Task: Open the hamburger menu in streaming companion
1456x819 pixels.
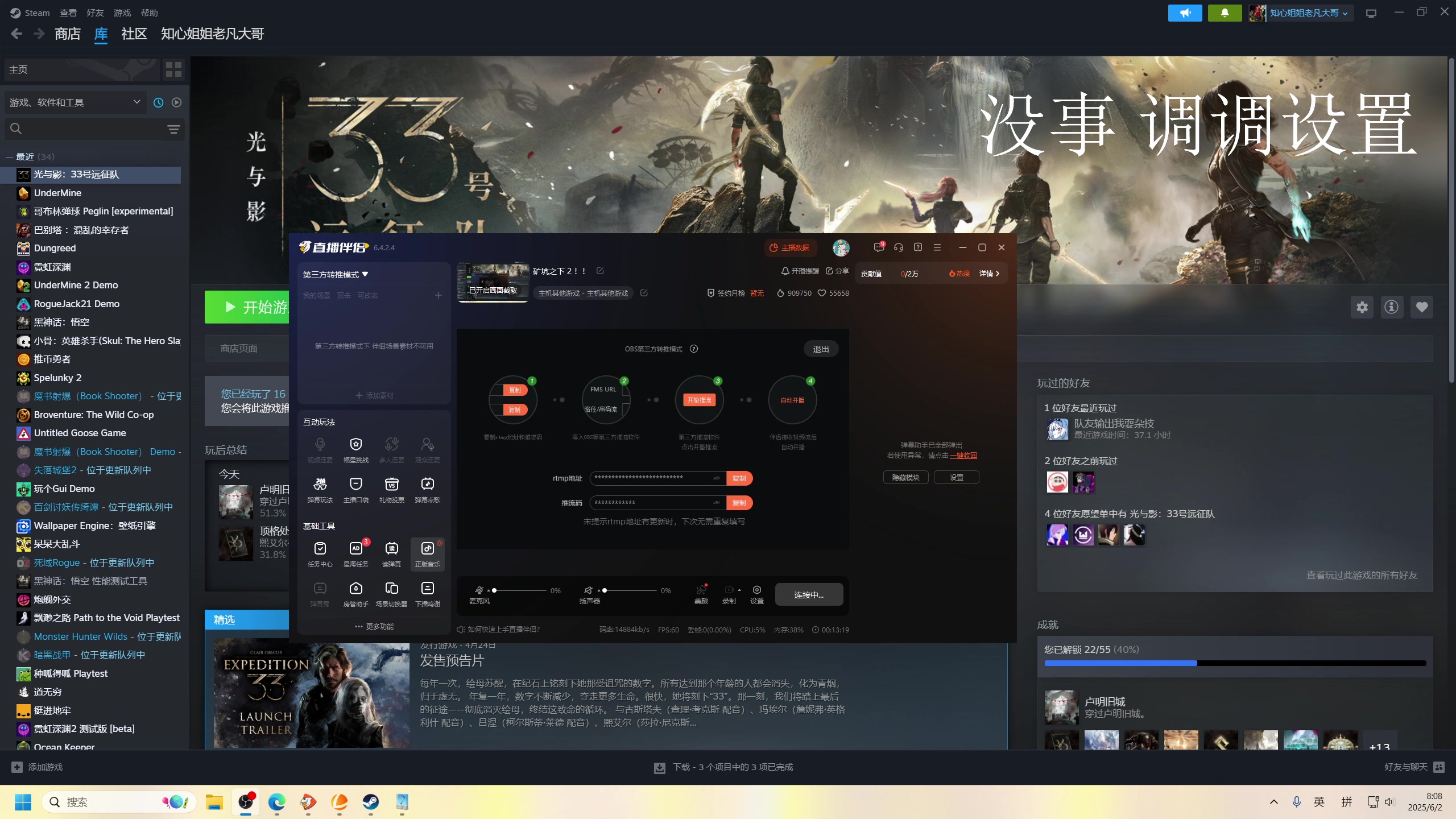Action: point(937,247)
